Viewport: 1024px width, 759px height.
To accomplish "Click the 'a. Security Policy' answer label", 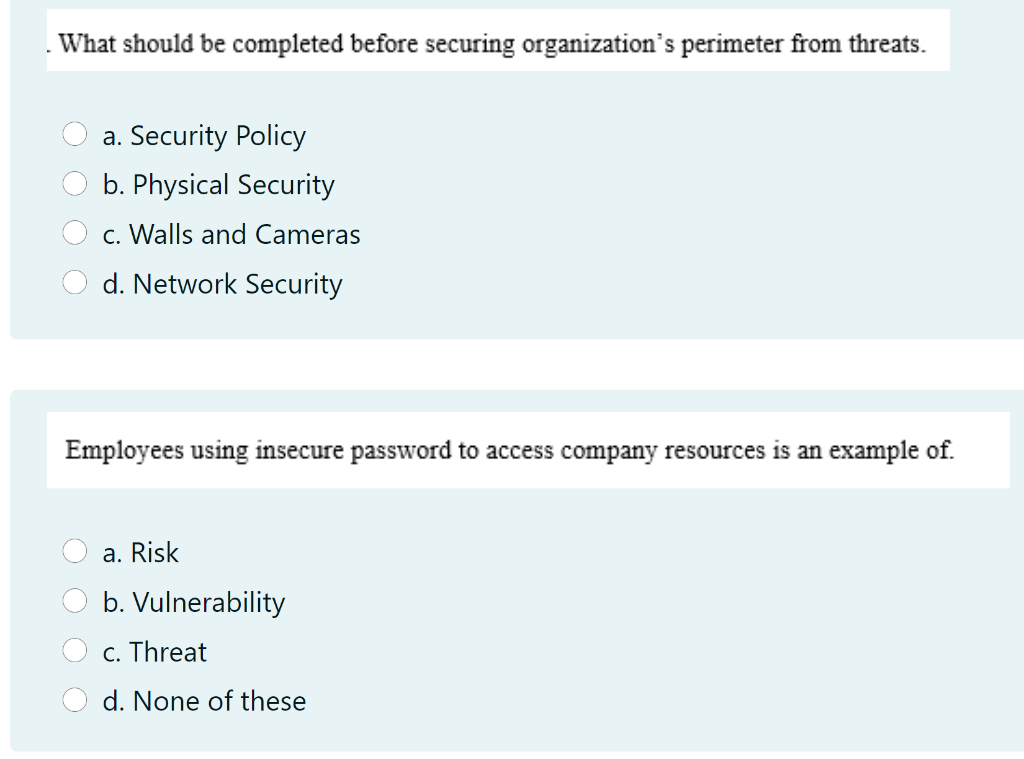I will click(204, 136).
